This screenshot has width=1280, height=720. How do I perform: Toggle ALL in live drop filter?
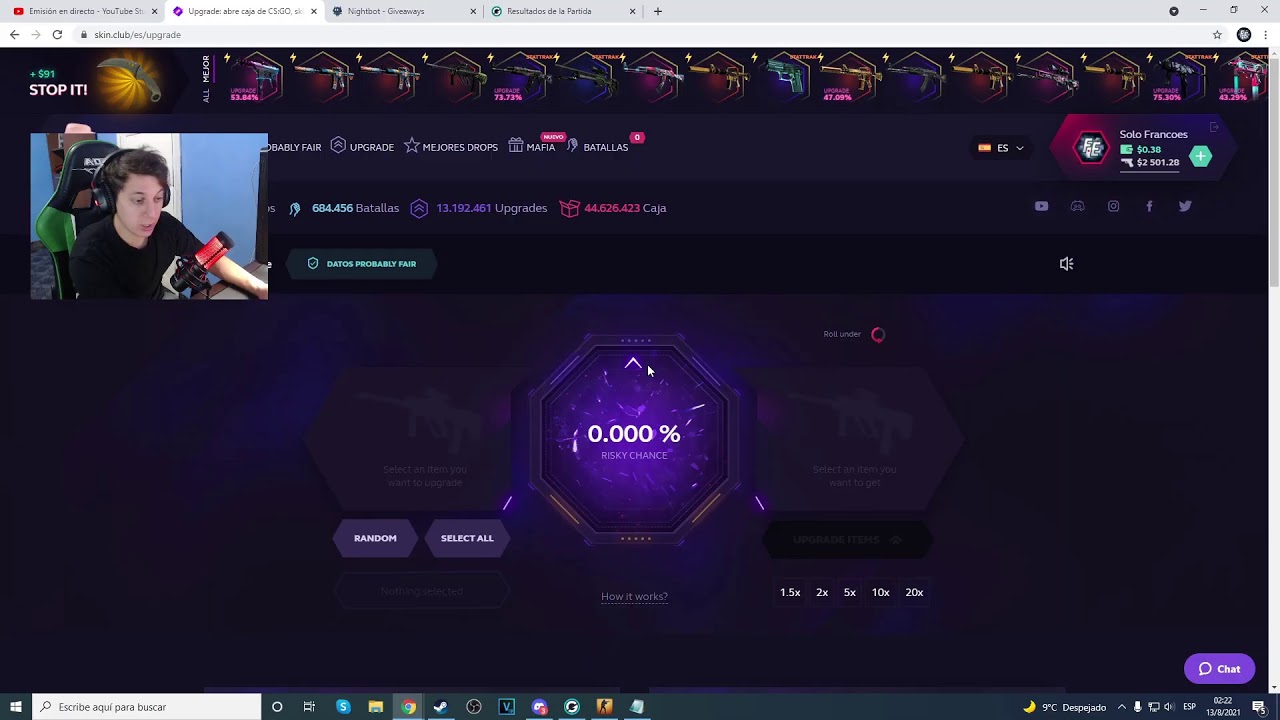pyautogui.click(x=206, y=96)
